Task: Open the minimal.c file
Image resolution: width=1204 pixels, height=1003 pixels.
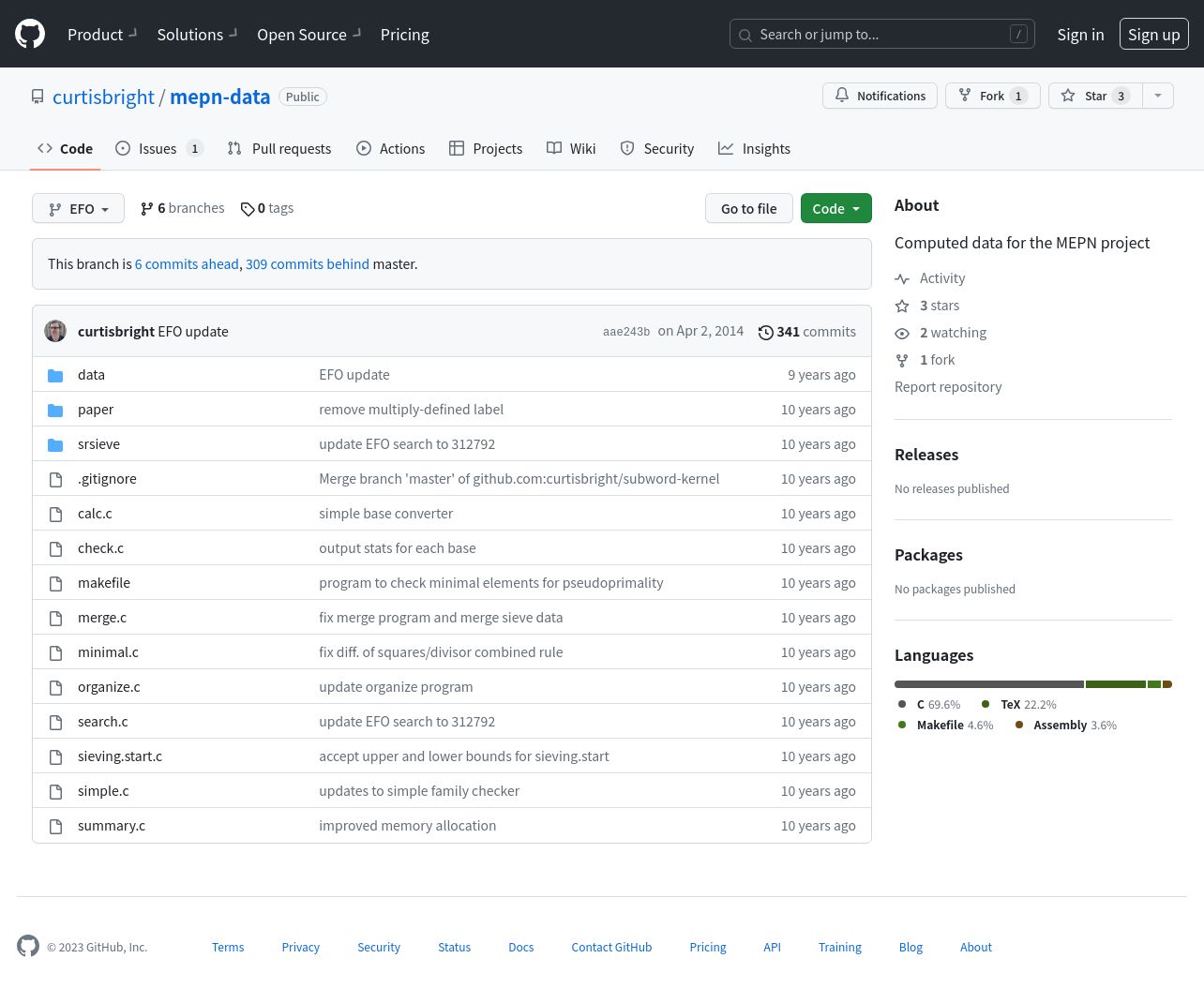Action: point(108,652)
